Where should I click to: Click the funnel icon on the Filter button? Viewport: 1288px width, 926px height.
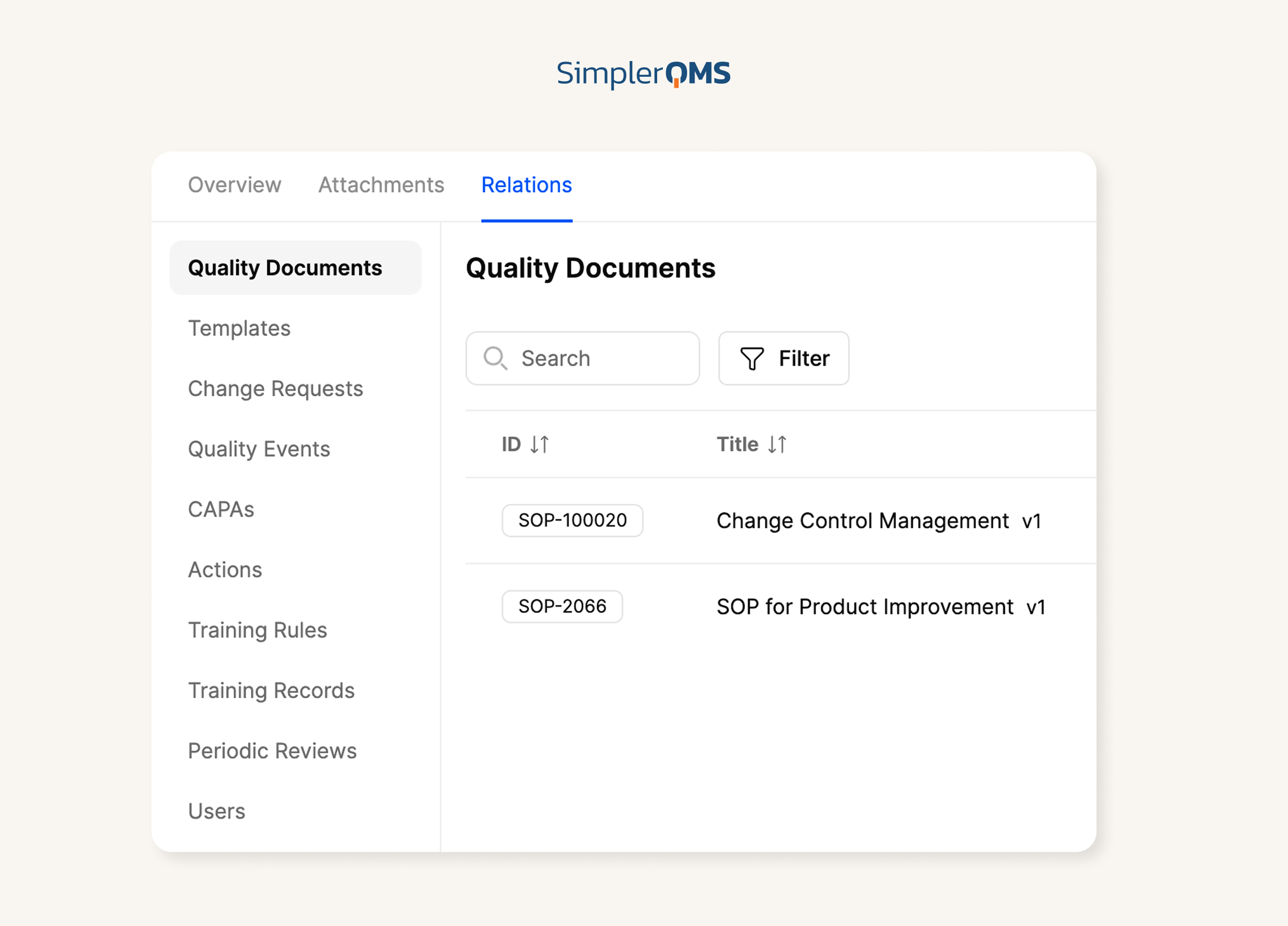coord(752,358)
